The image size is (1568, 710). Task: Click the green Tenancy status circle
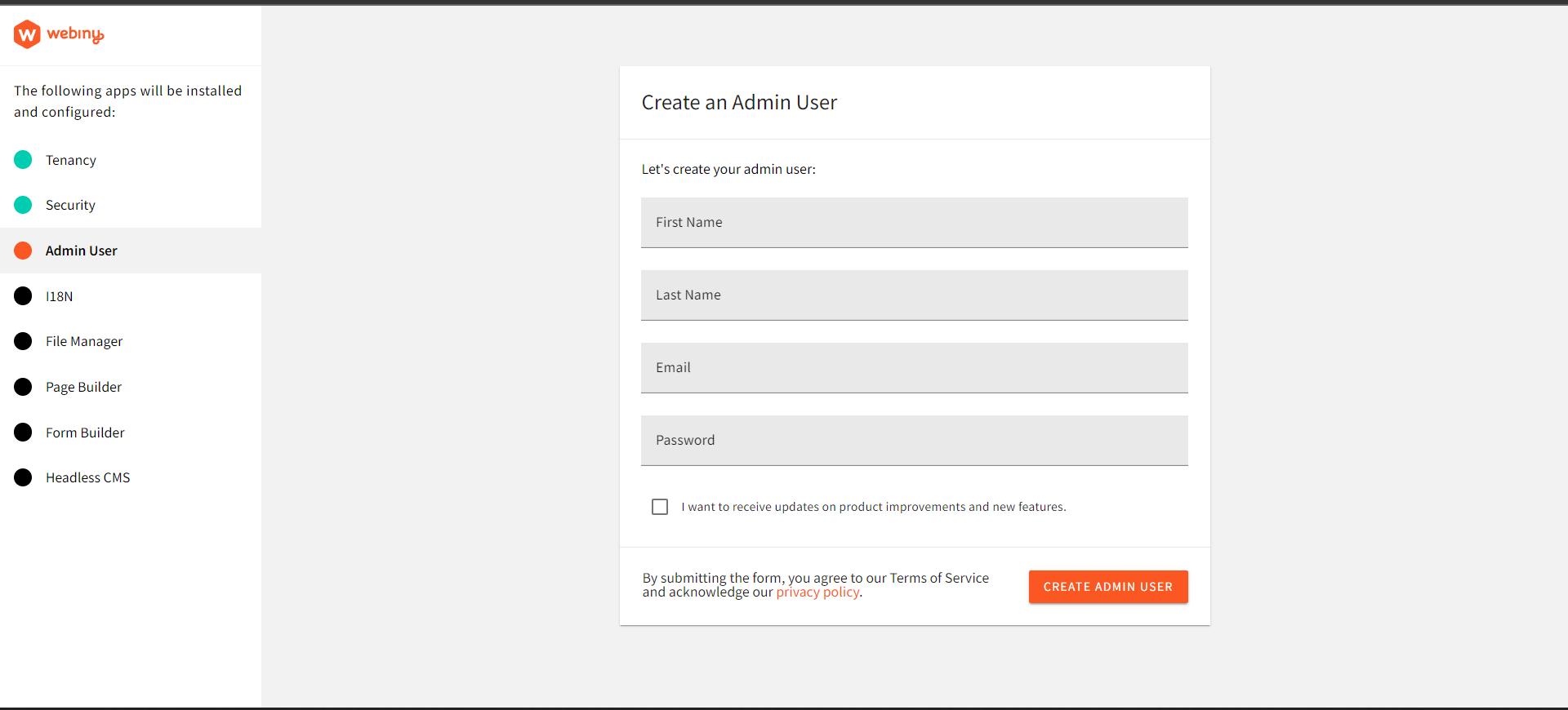(22, 160)
